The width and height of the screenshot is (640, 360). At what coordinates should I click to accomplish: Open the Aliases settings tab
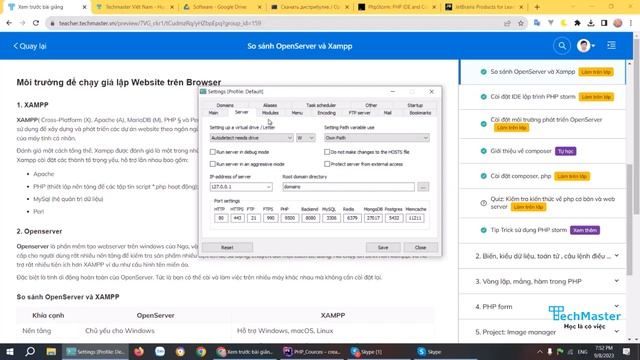(270, 105)
